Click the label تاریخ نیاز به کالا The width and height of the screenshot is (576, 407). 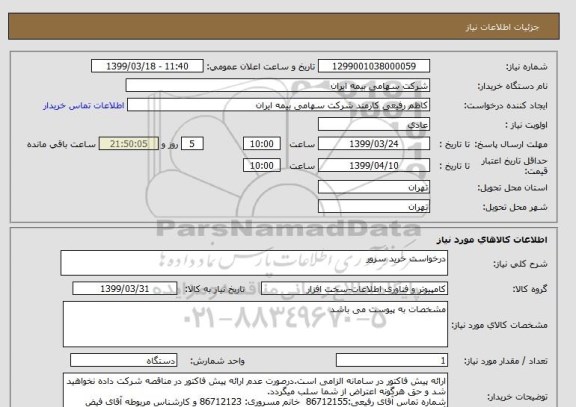click(215, 289)
